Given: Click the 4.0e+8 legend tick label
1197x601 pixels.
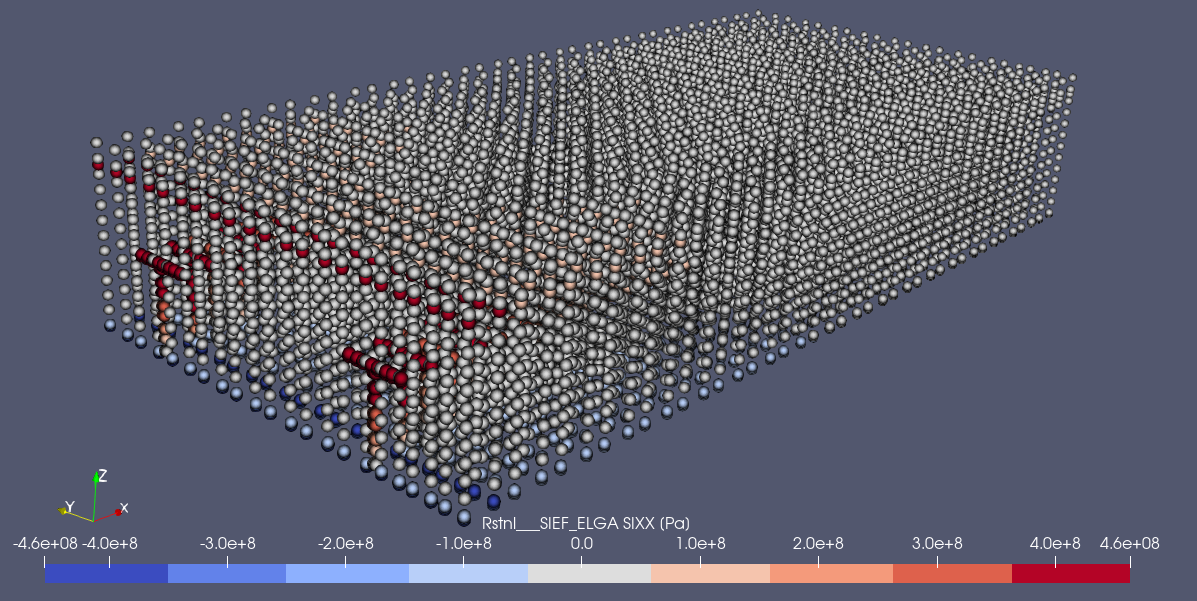Looking at the screenshot, I should point(1052,543).
